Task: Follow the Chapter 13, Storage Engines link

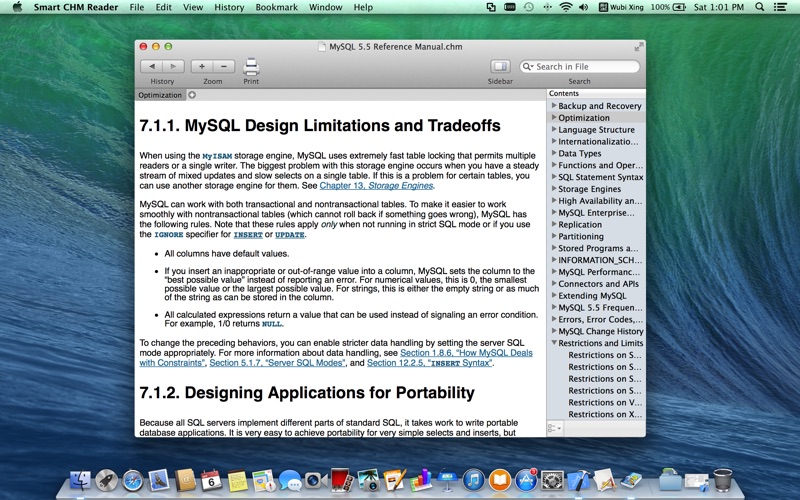Action: coord(376,186)
